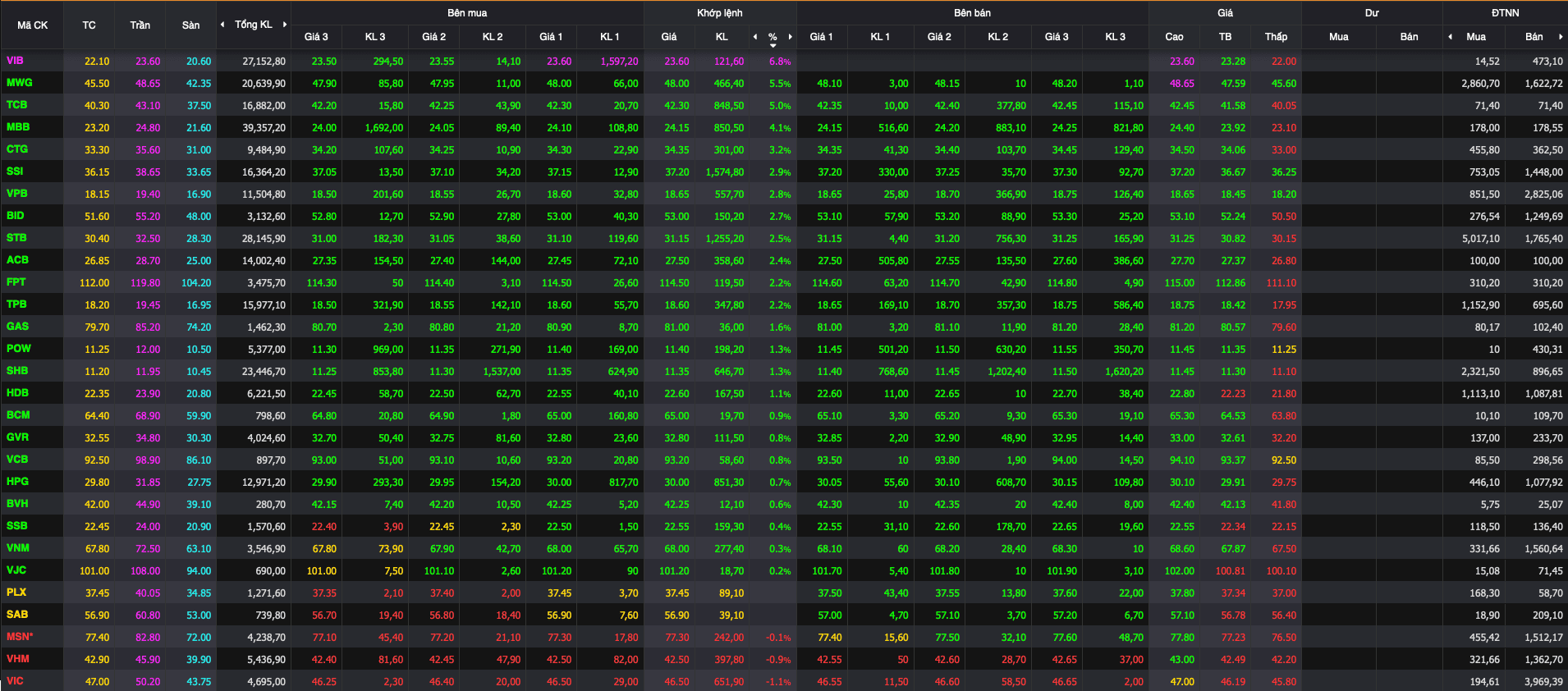Click the Bên mua group header
This screenshot has height=691, width=1568.
click(x=467, y=13)
